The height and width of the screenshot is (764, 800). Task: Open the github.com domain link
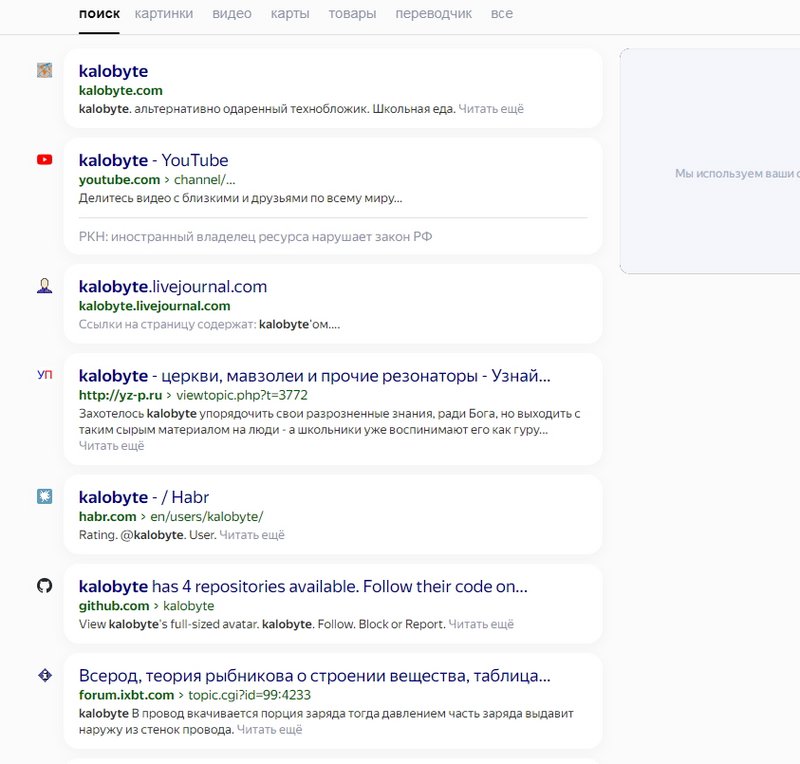click(x=114, y=606)
